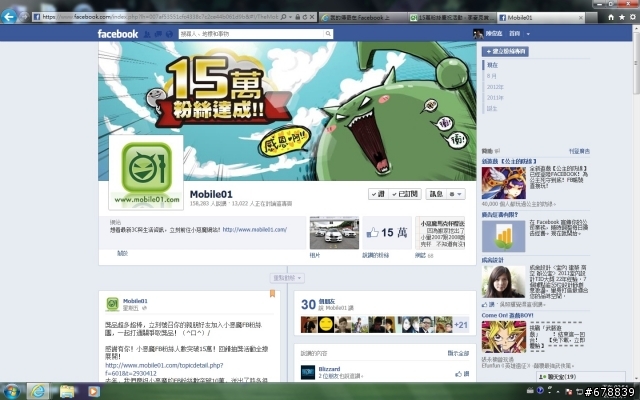Select 8月 in timeline navigator

tap(491, 76)
